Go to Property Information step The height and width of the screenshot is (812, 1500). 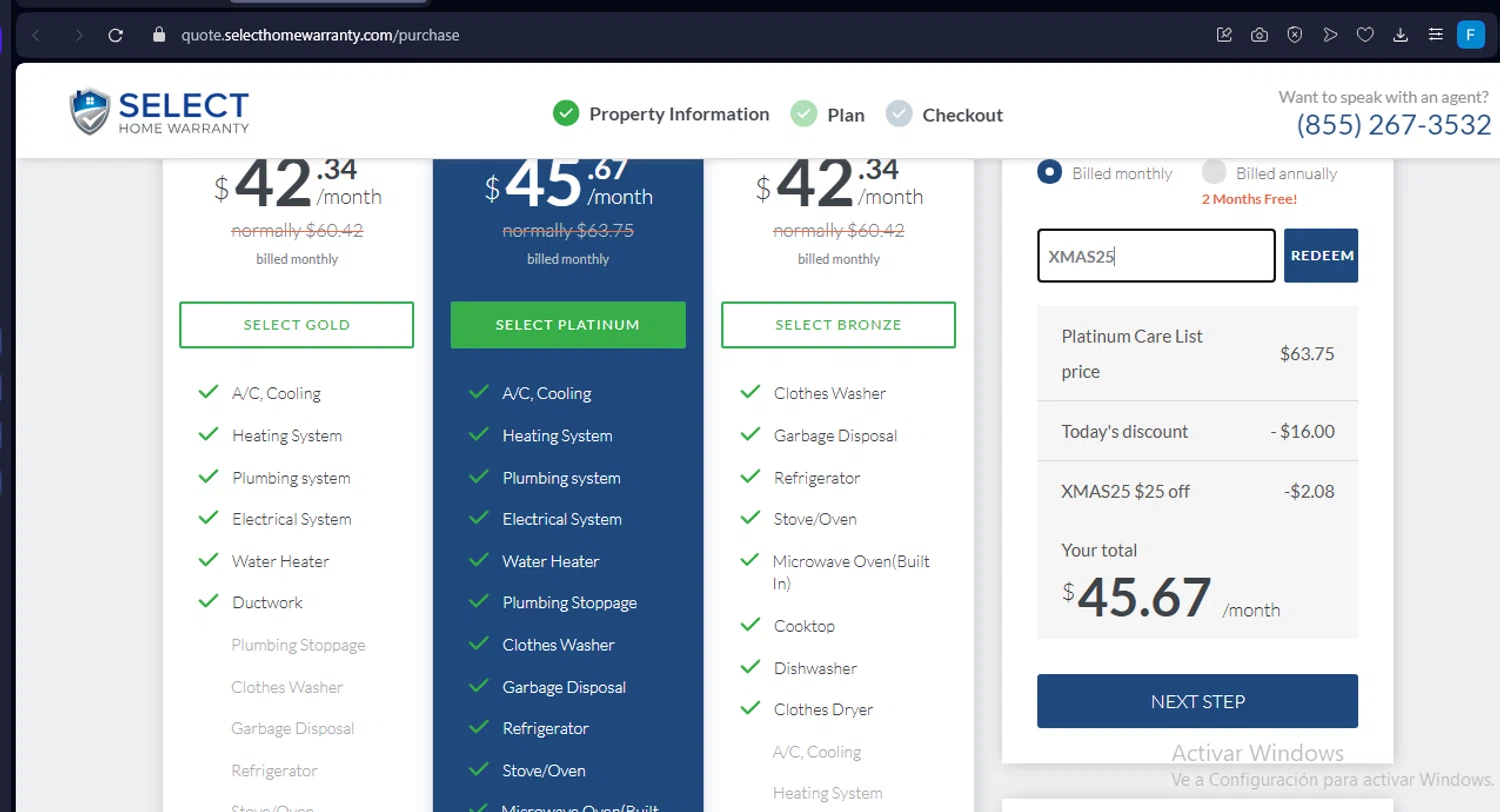point(679,114)
